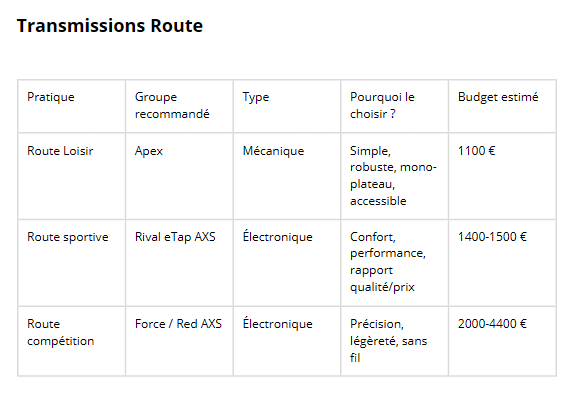Click the Groupe recommandé column header
This screenshot has height=396, width=572.
pyautogui.click(x=172, y=105)
